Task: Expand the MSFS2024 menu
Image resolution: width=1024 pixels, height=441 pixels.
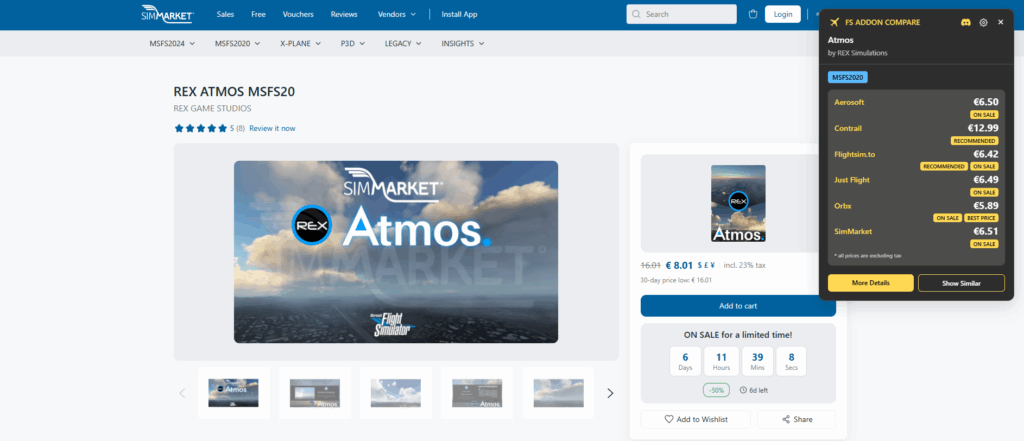Action: point(172,44)
